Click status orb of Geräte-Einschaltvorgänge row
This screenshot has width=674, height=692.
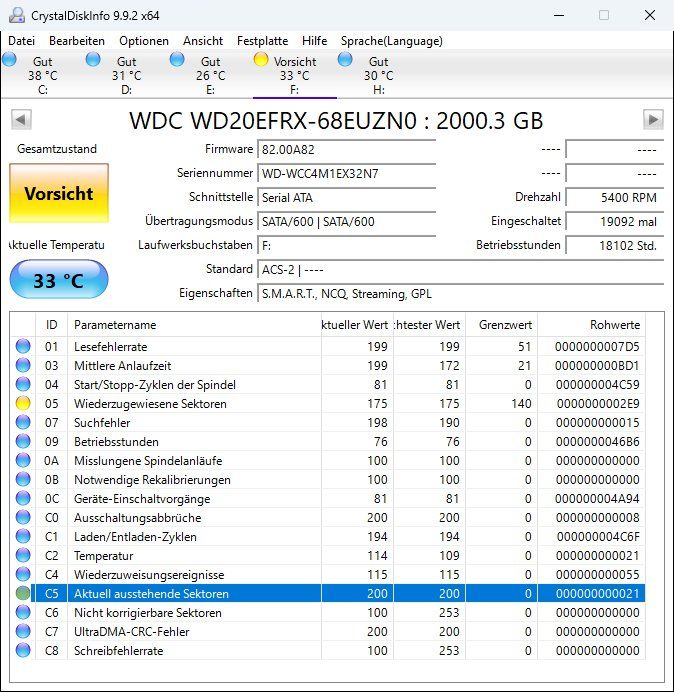click(23, 499)
